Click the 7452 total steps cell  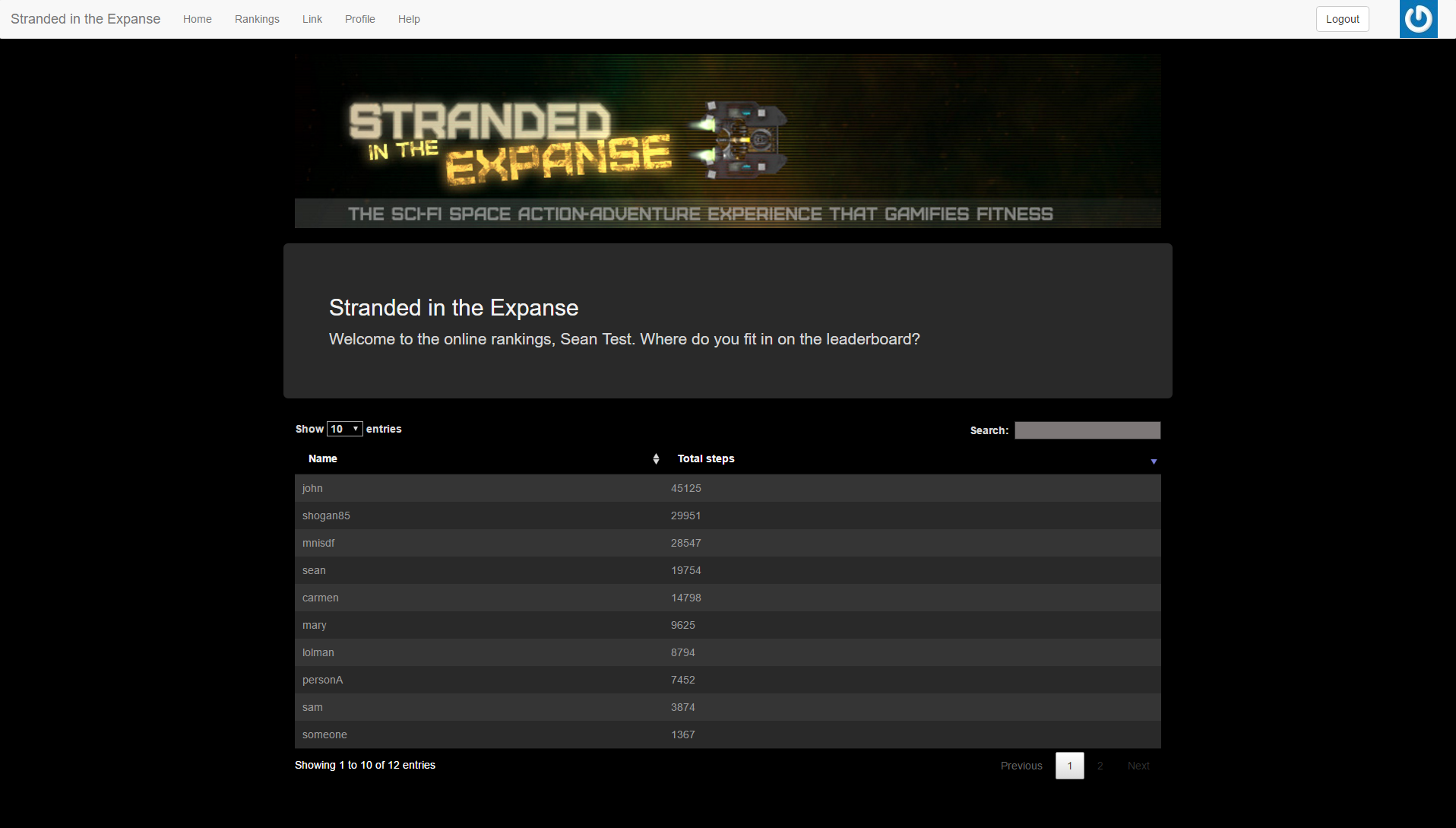click(913, 680)
